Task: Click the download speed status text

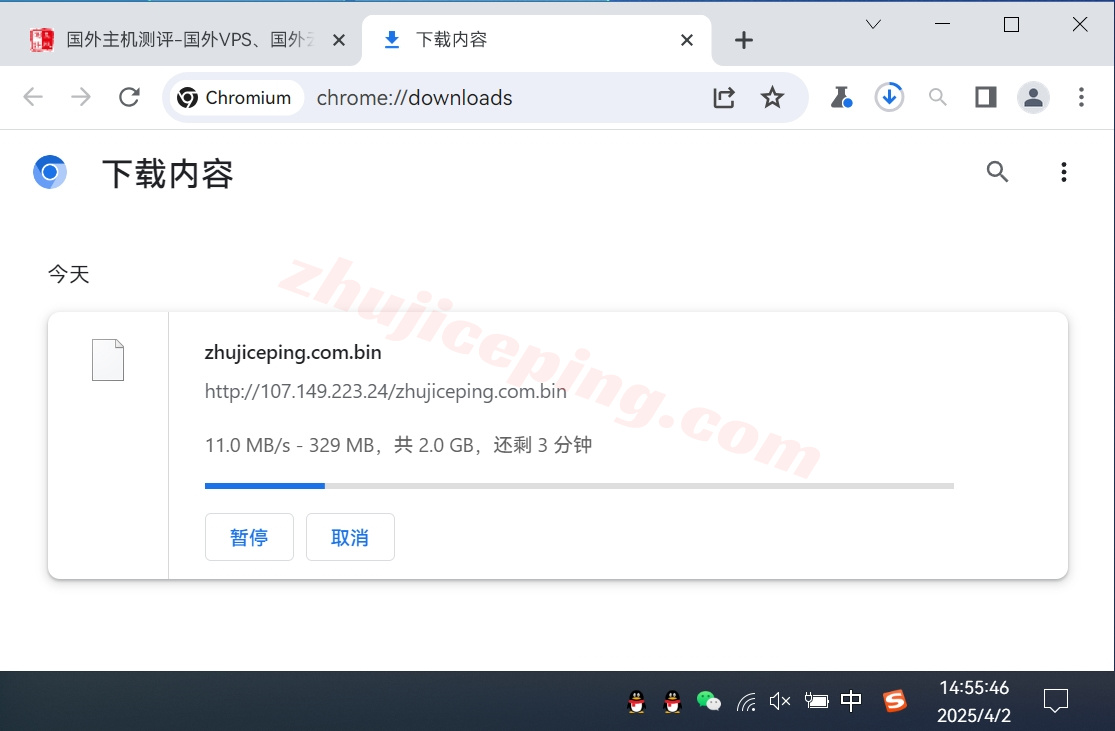Action: click(x=398, y=445)
